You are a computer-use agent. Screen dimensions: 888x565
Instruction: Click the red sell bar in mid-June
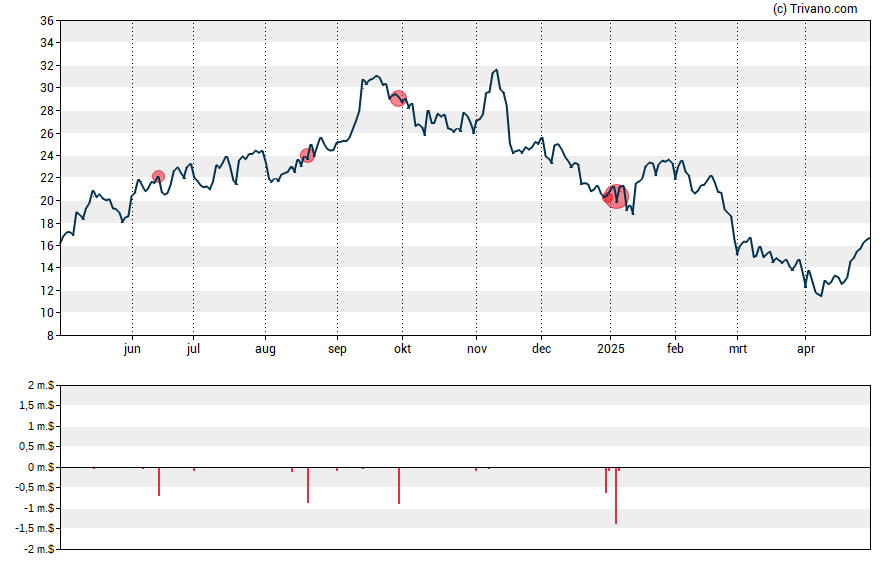(x=159, y=481)
